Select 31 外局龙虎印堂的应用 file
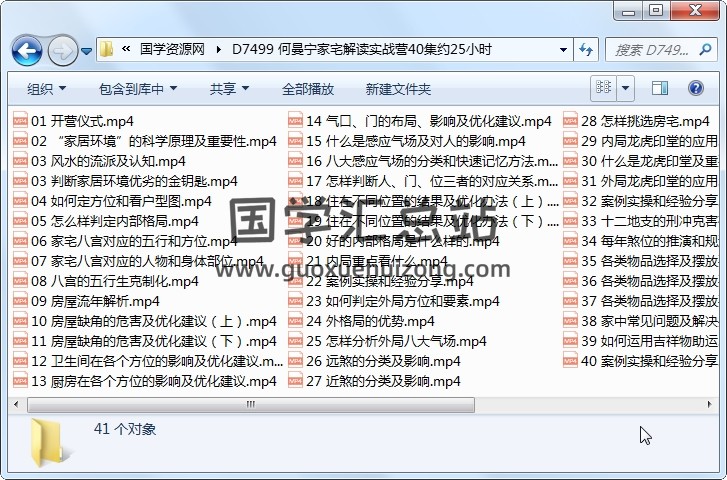The image size is (727, 480). tap(640, 181)
